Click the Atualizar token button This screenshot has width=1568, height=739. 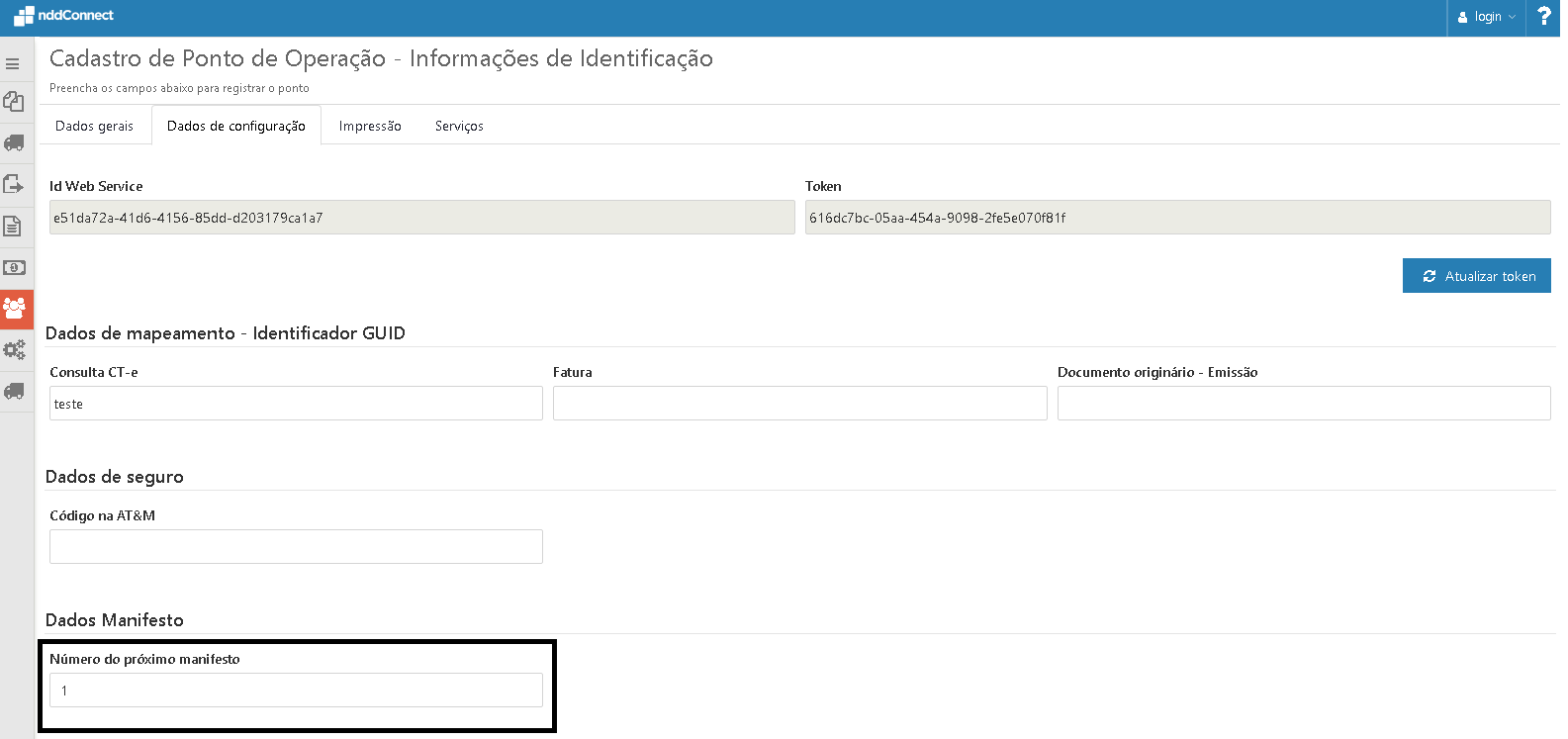tap(1476, 276)
